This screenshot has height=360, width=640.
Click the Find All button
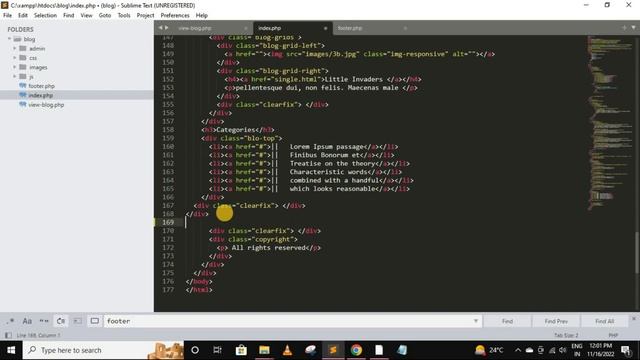[604, 321]
